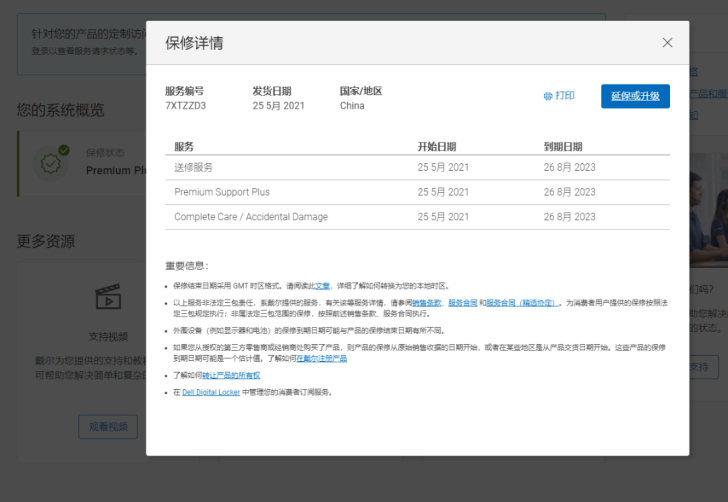Select service tag value 7XTZZD3
Screen dimensions: 728x502
(186, 106)
